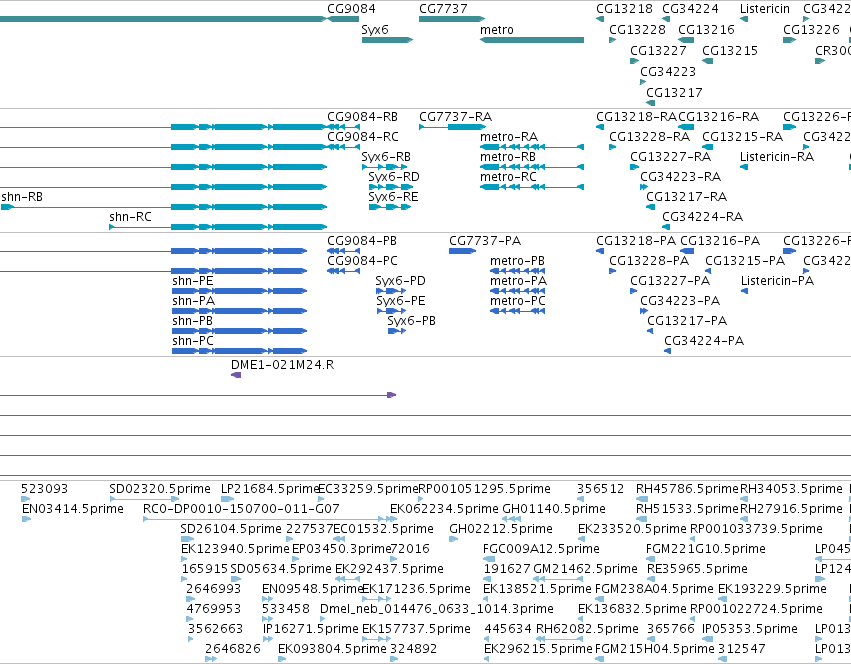
Task: Open the metro-PC protein label
Action: (518, 301)
